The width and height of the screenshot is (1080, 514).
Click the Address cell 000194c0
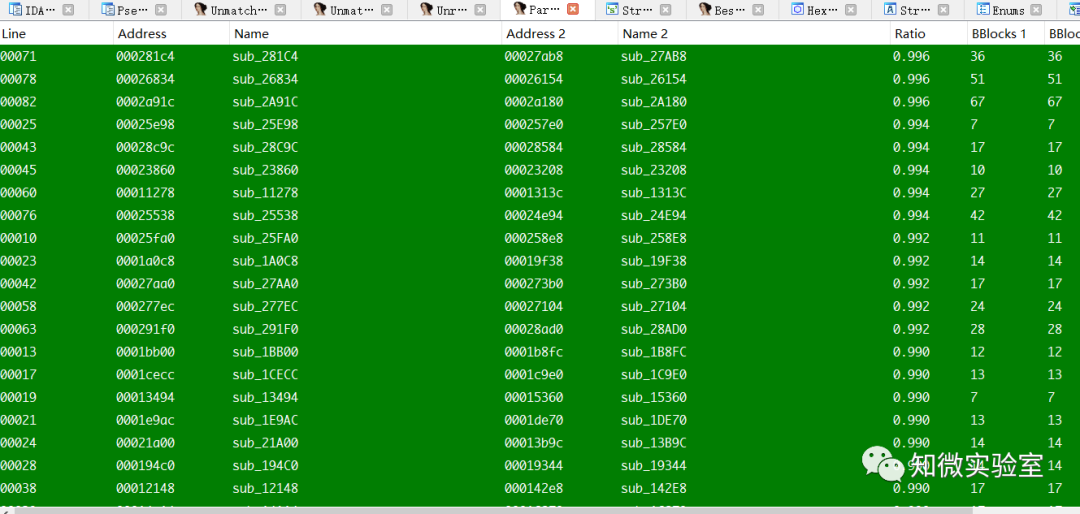point(145,466)
